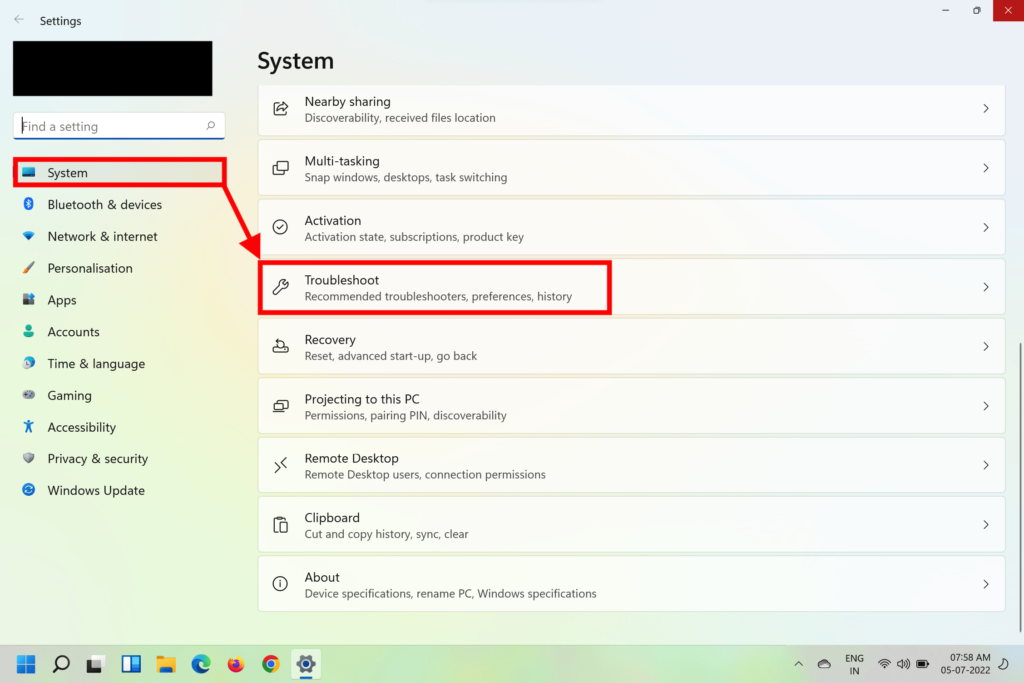Show hidden system tray icons
The image size is (1024, 683).
798,664
